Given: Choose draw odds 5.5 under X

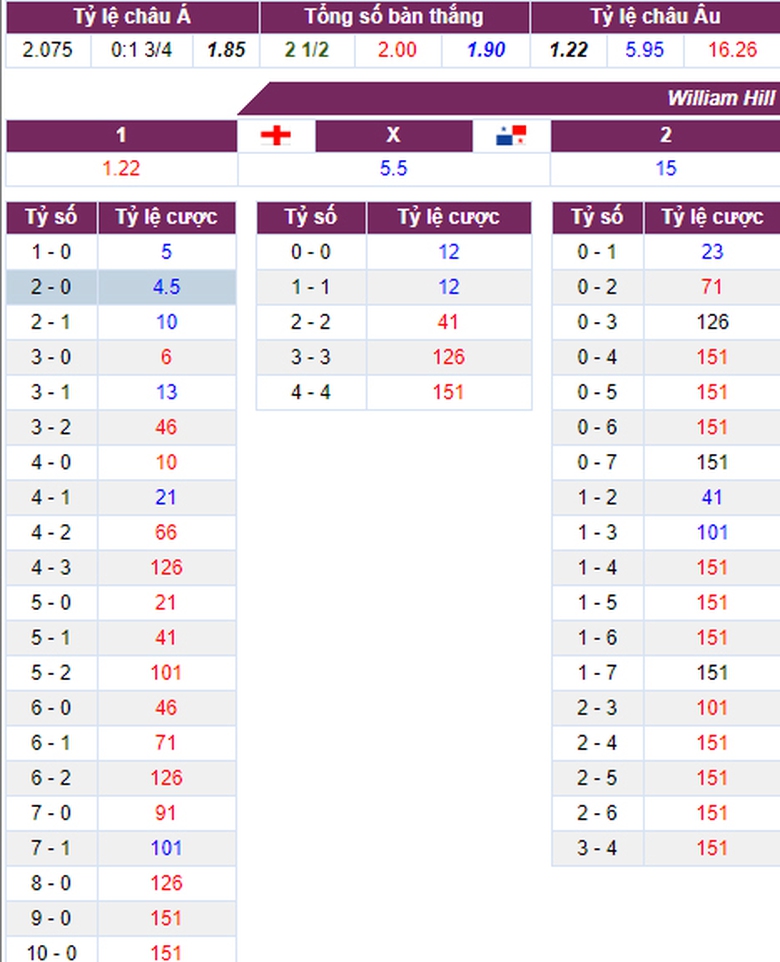Looking at the screenshot, I should [x=394, y=168].
